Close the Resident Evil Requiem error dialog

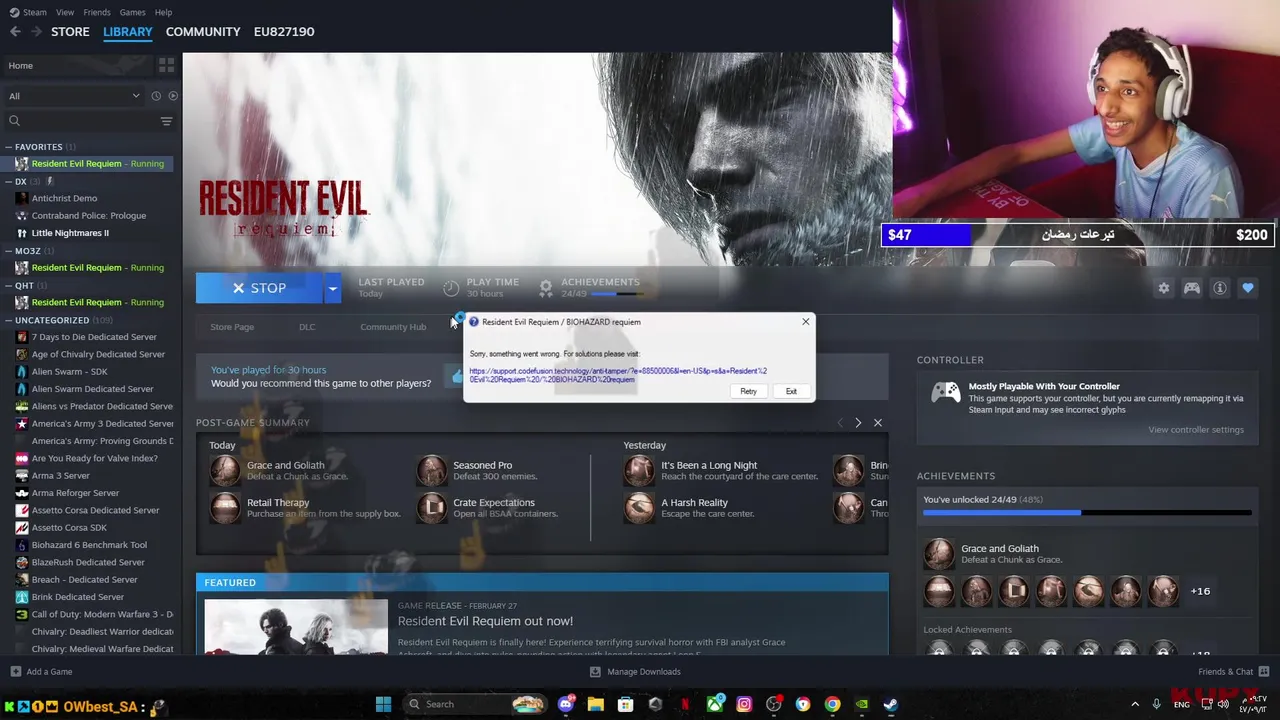[x=805, y=322]
